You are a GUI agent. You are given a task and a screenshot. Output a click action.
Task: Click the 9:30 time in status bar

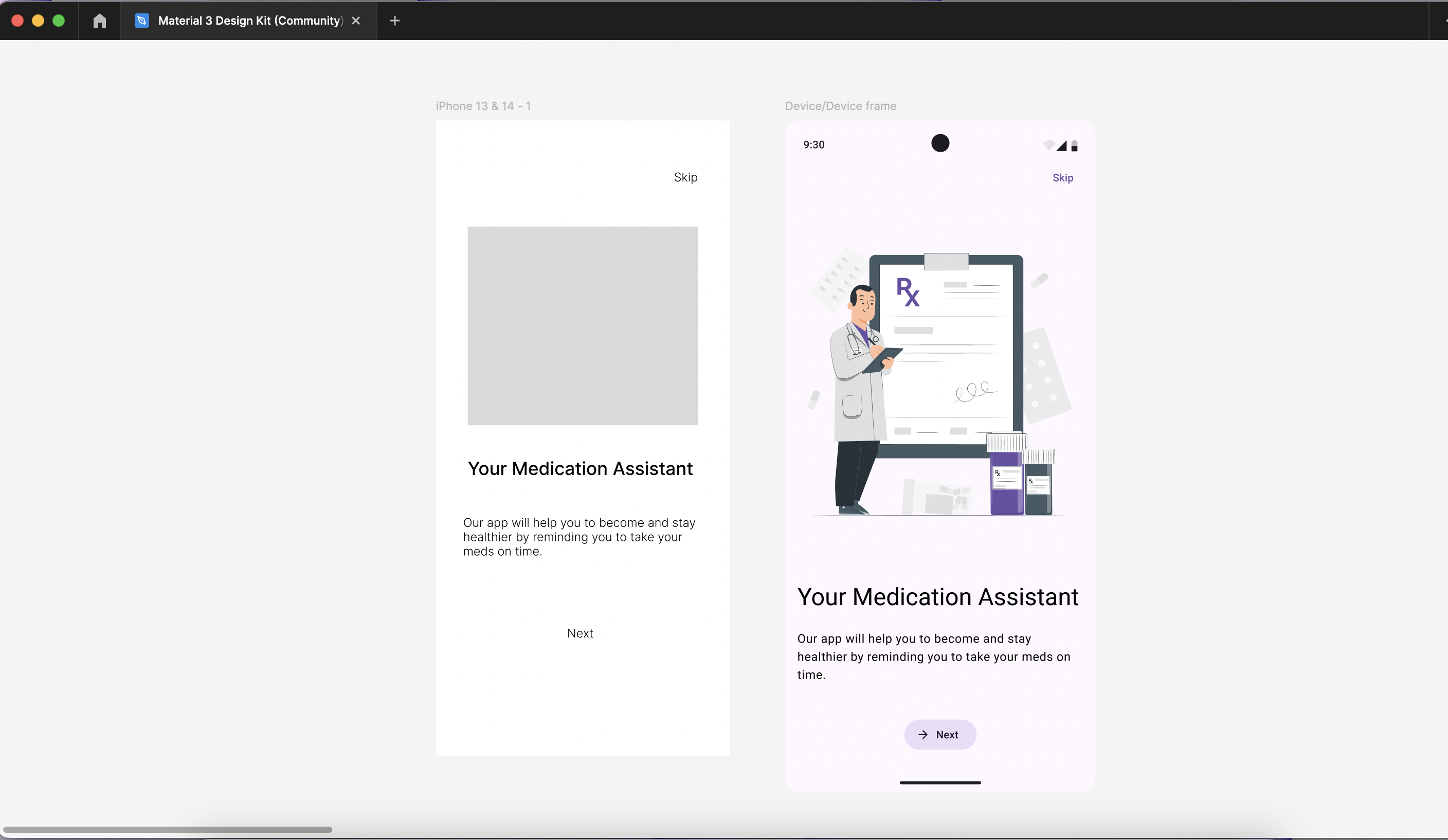(x=813, y=145)
